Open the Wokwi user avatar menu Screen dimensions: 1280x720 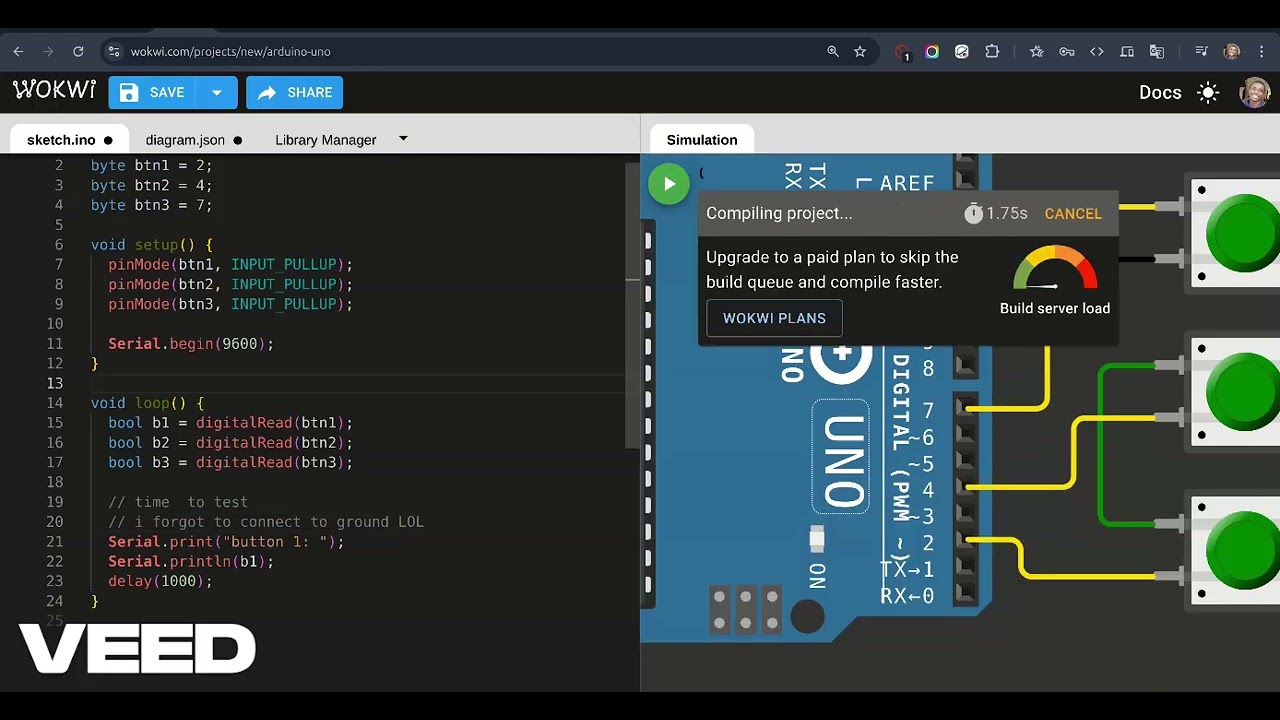[x=1255, y=93]
